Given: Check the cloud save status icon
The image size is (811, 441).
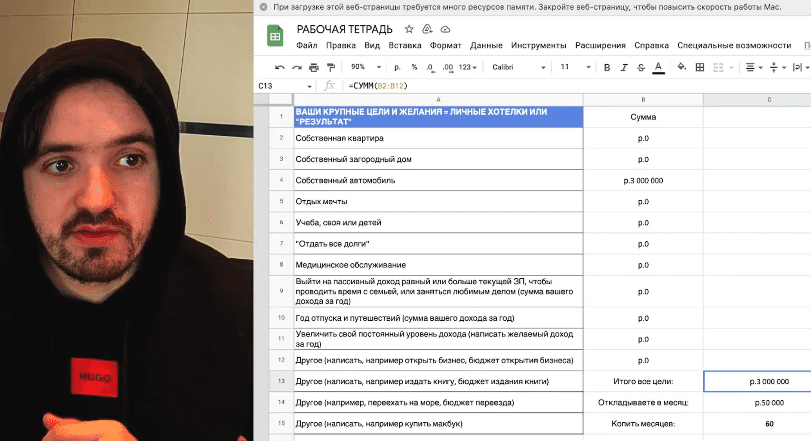Looking at the screenshot, I should [x=445, y=29].
